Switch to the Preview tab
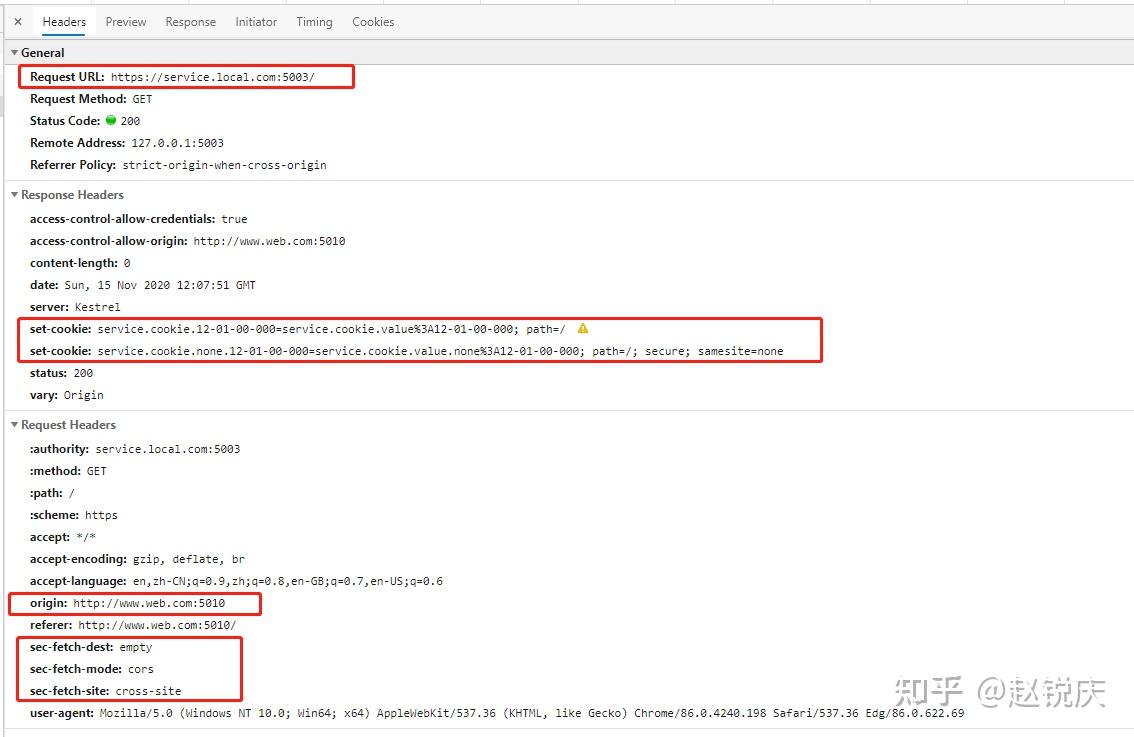 (125, 21)
